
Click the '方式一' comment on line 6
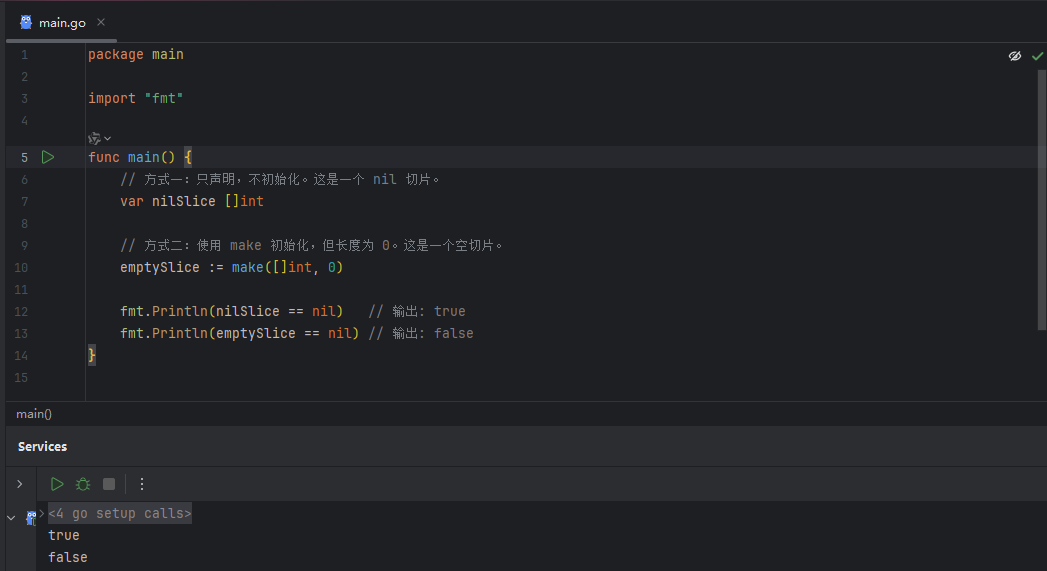pos(279,180)
